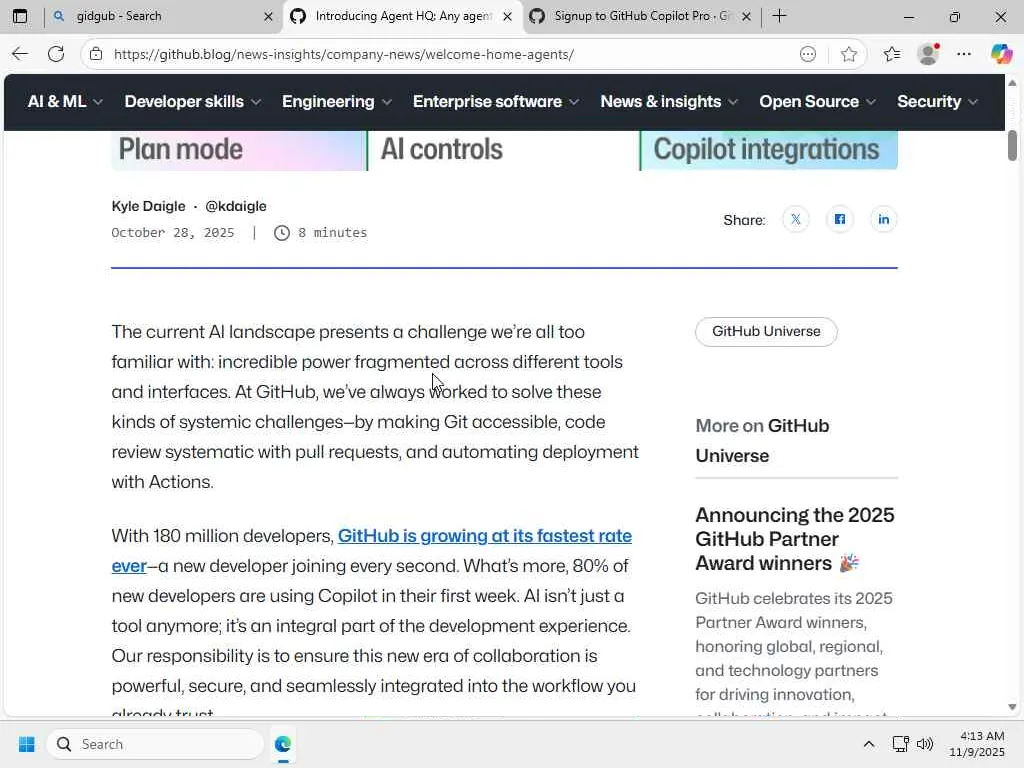Share article on LinkedIn
The height and width of the screenshot is (768, 1024).
coord(884,220)
